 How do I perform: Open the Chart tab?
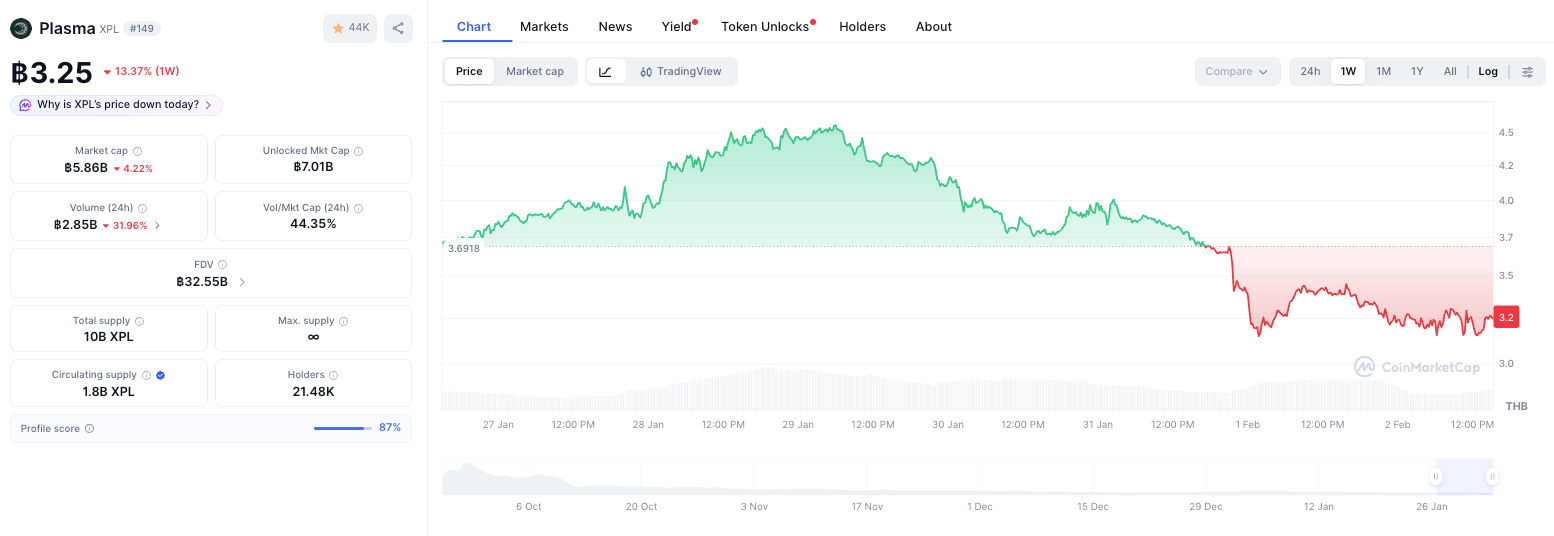474,26
